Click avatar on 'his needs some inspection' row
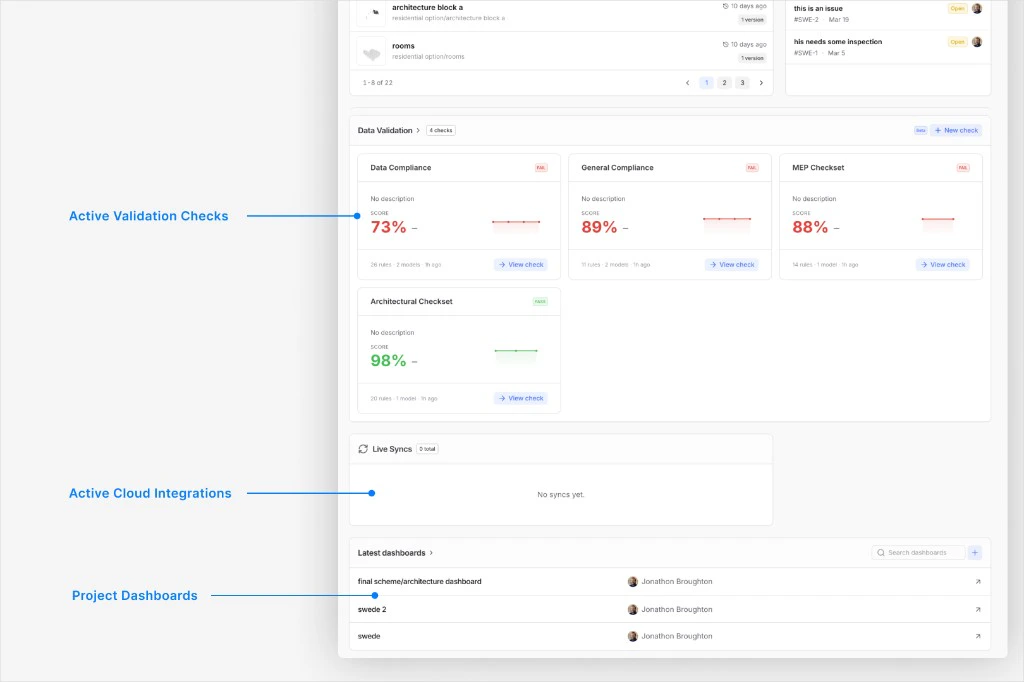 (x=977, y=42)
